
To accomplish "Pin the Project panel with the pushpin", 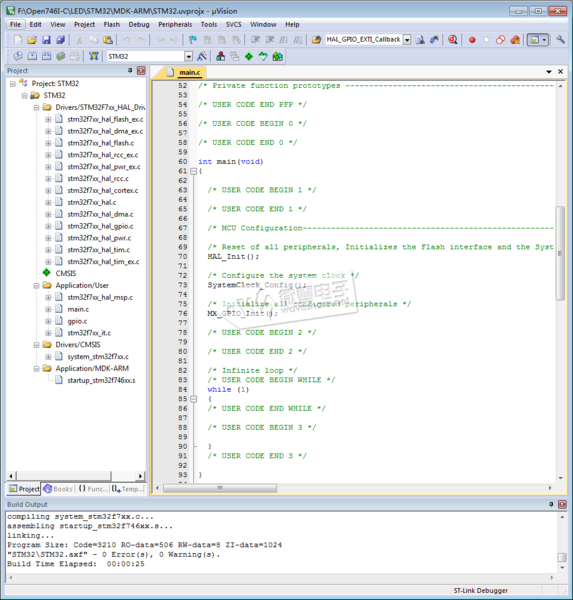I will click(x=130, y=70).
